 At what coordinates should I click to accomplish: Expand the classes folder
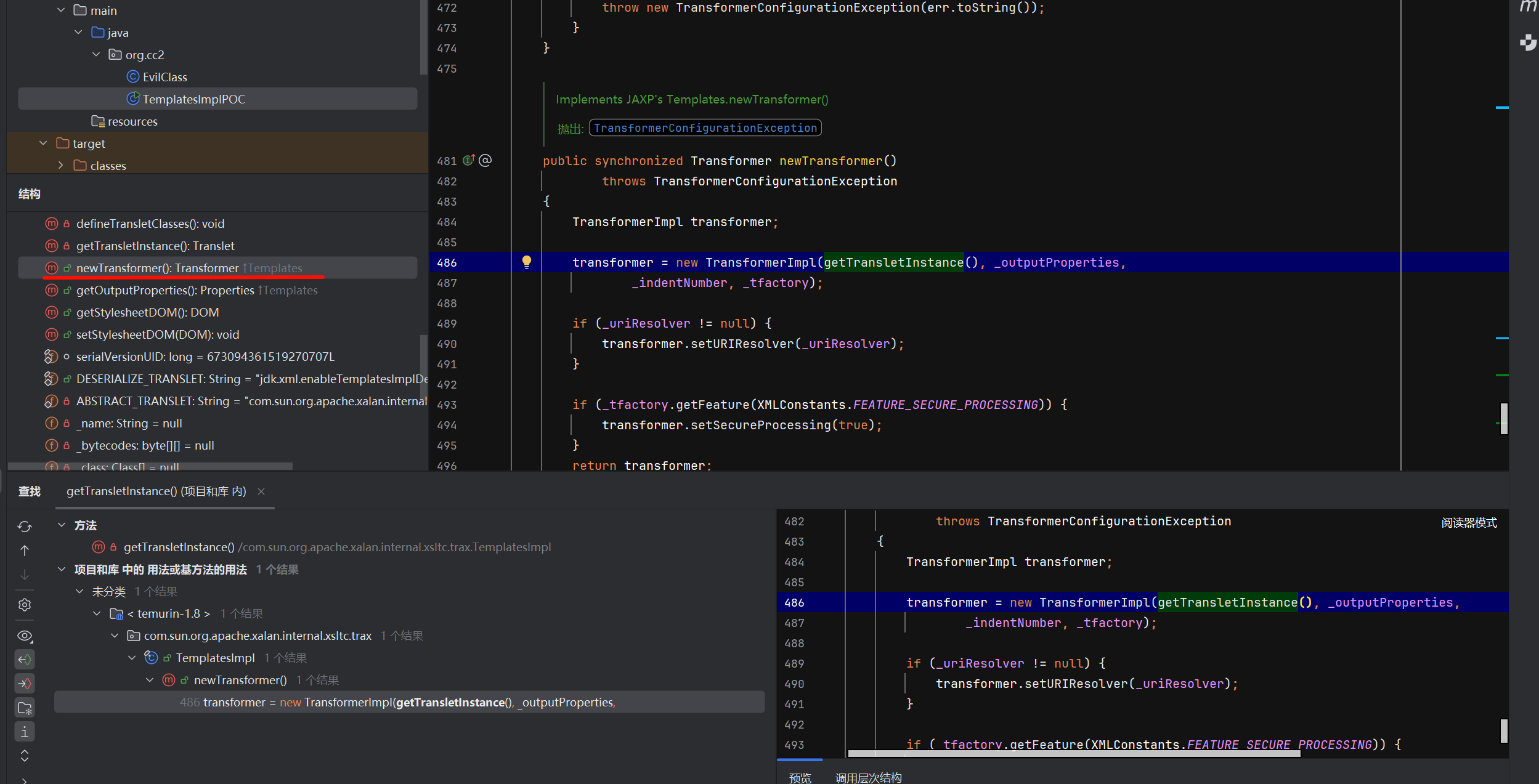[x=61, y=165]
